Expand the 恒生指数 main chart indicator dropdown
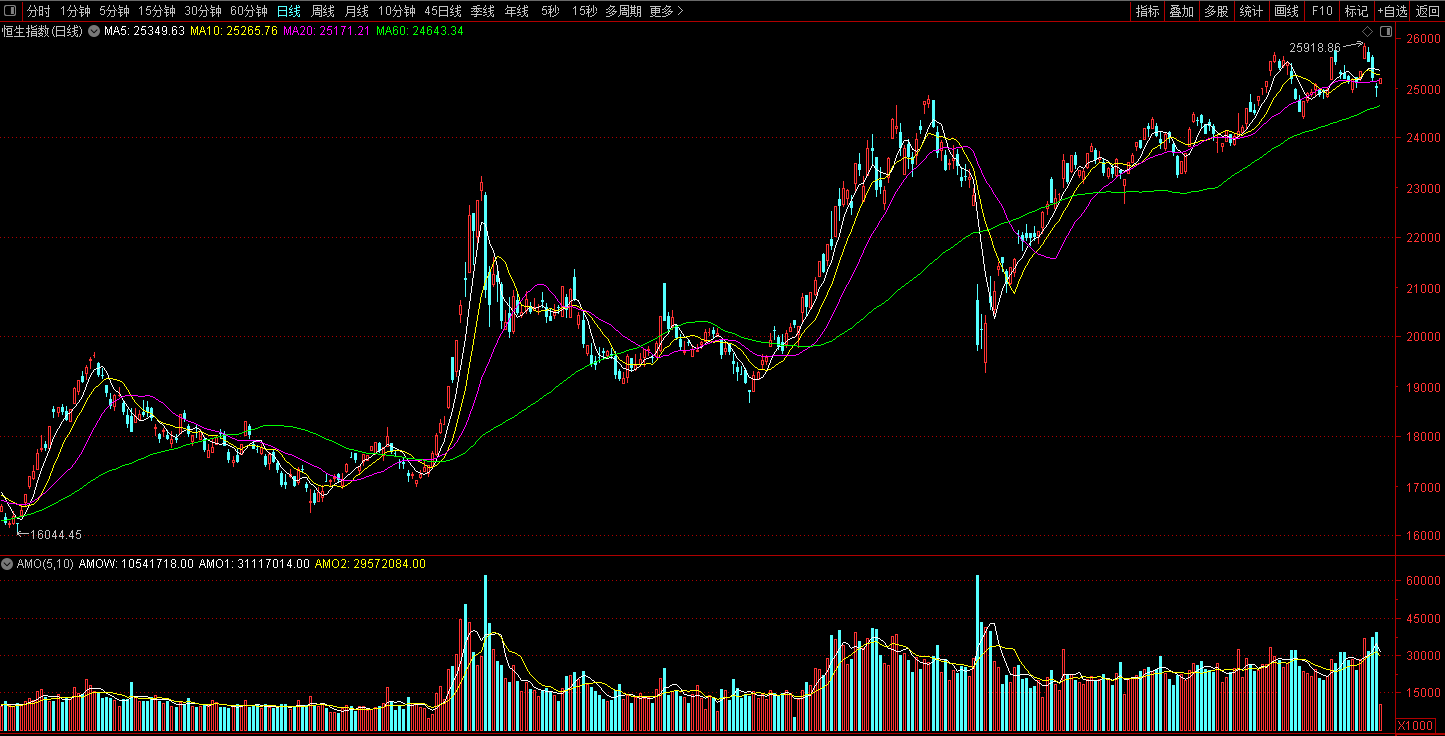This screenshot has height=736, width=1445. [x=95, y=32]
